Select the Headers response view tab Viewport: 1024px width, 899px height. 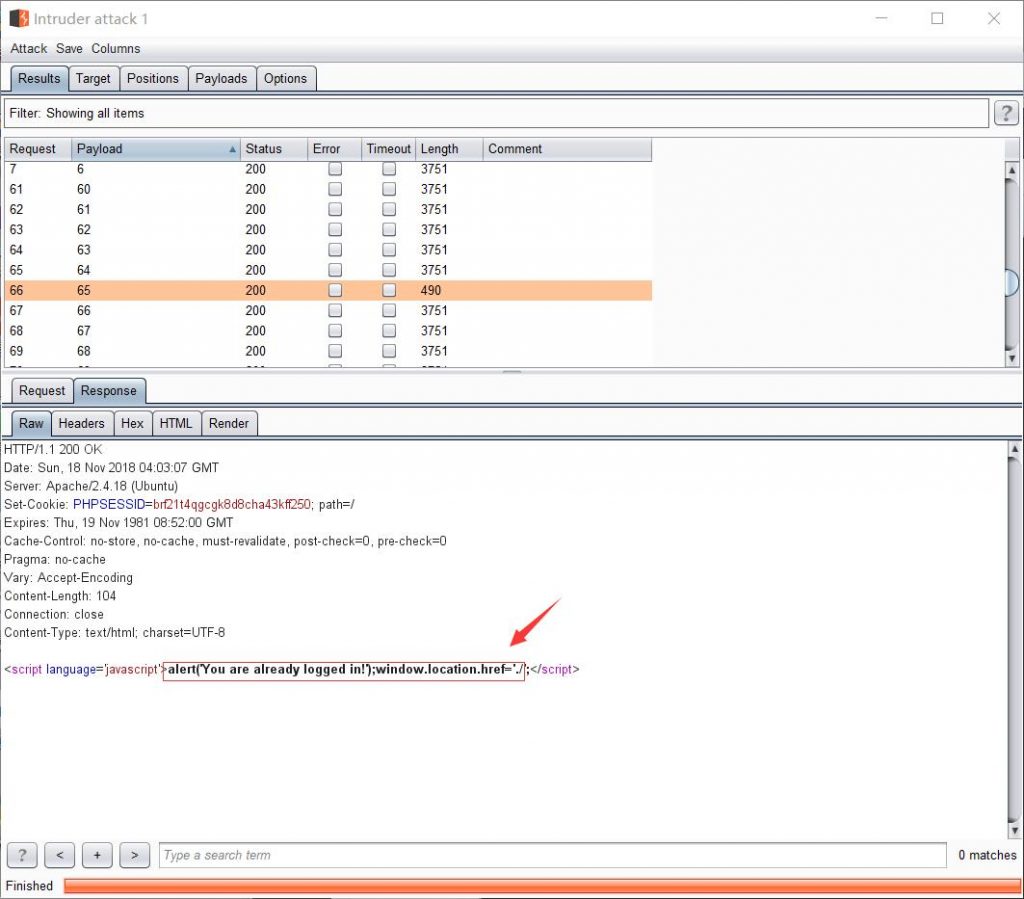tap(82, 423)
